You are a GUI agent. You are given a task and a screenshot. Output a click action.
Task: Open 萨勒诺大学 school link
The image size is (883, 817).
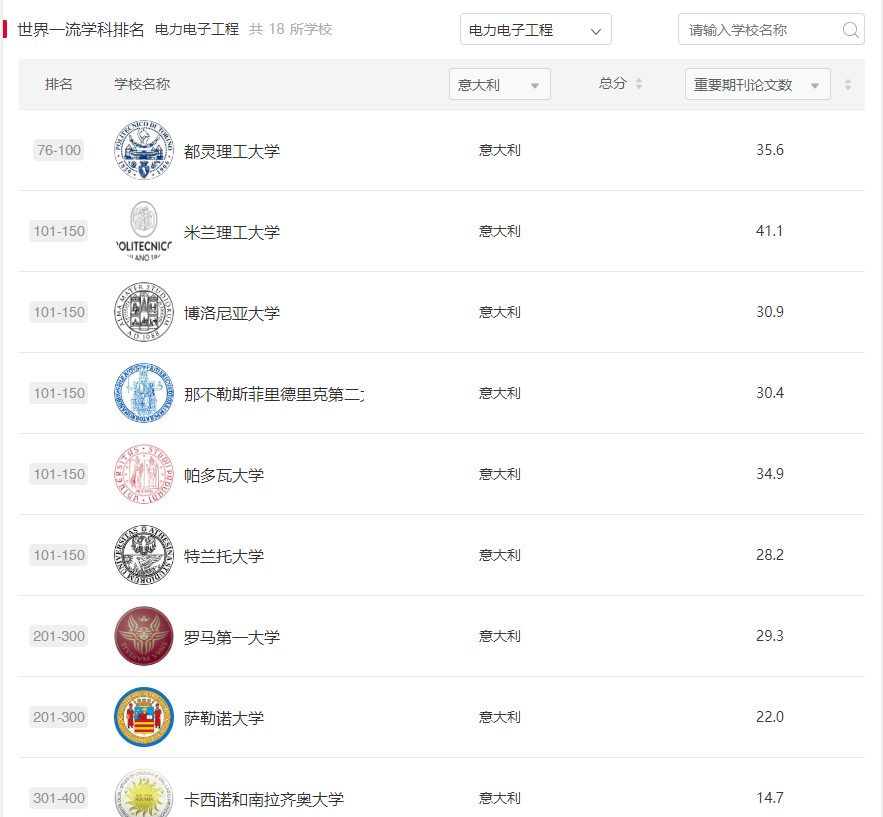(224, 718)
